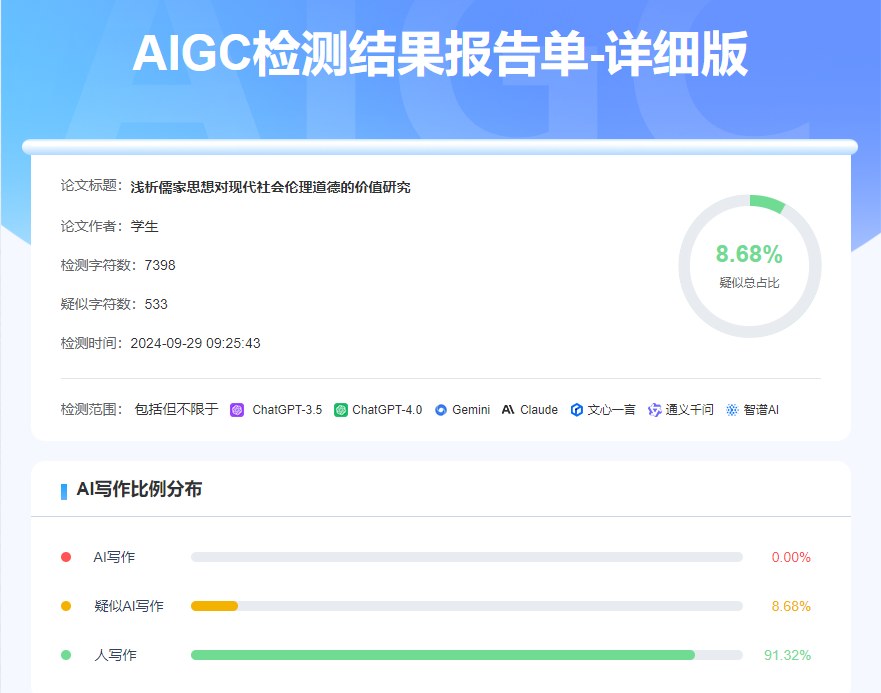The image size is (881, 693).
Task: Click the 文心一言 hexagon icon
Action: click(x=576, y=410)
